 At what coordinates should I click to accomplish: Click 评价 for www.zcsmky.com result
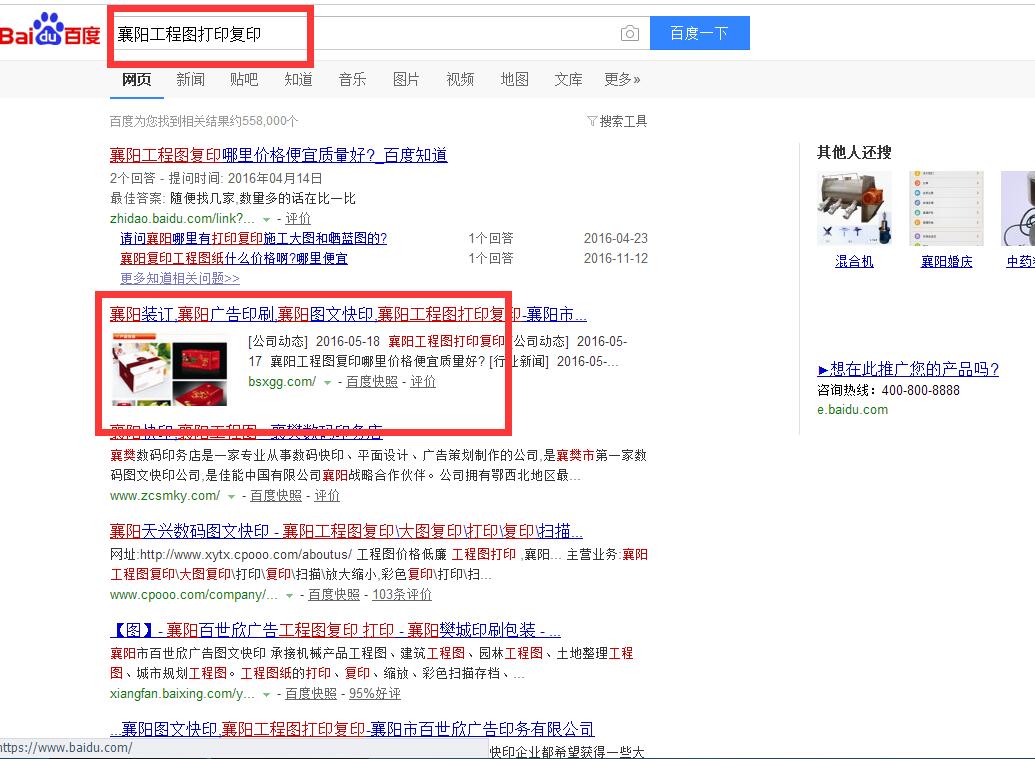(327, 496)
